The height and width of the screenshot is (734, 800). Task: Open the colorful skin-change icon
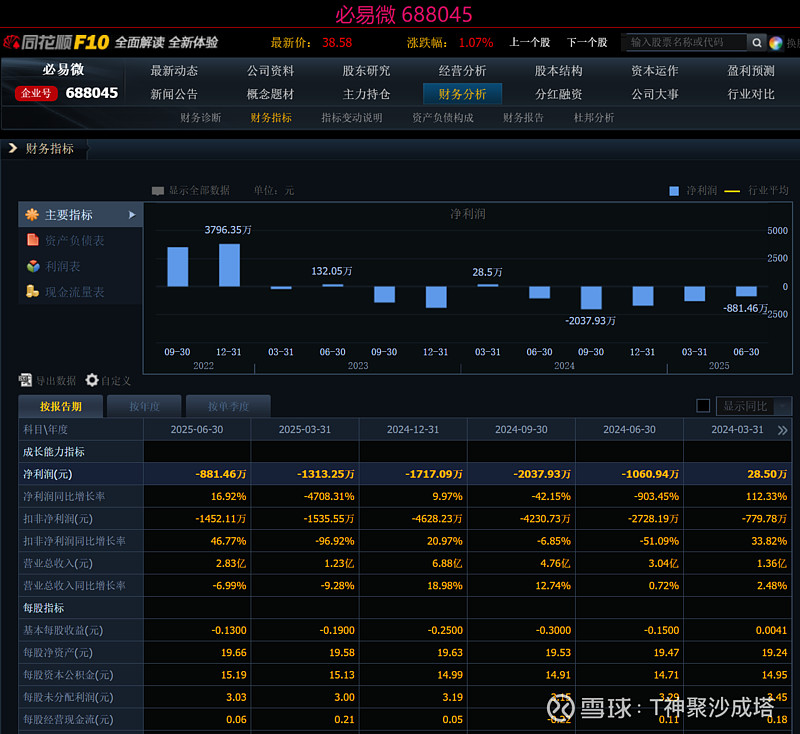[x=776, y=43]
